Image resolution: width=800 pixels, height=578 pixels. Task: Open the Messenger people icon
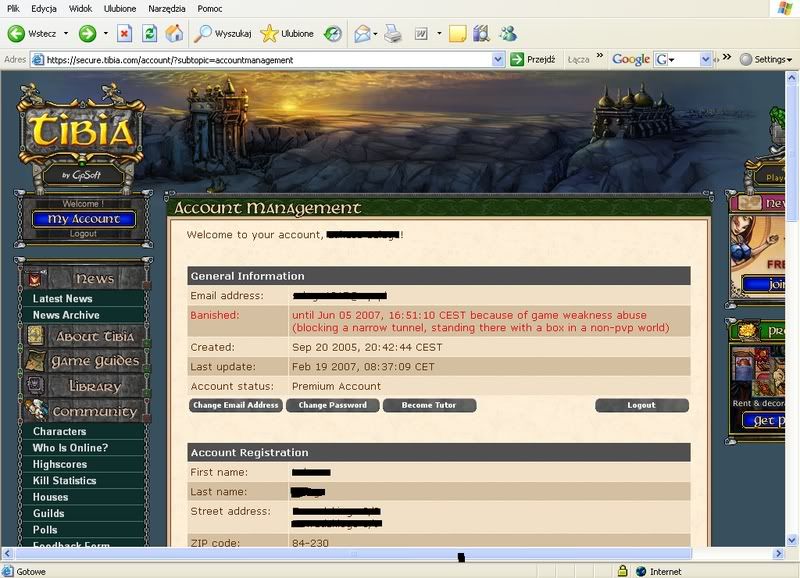click(508, 34)
